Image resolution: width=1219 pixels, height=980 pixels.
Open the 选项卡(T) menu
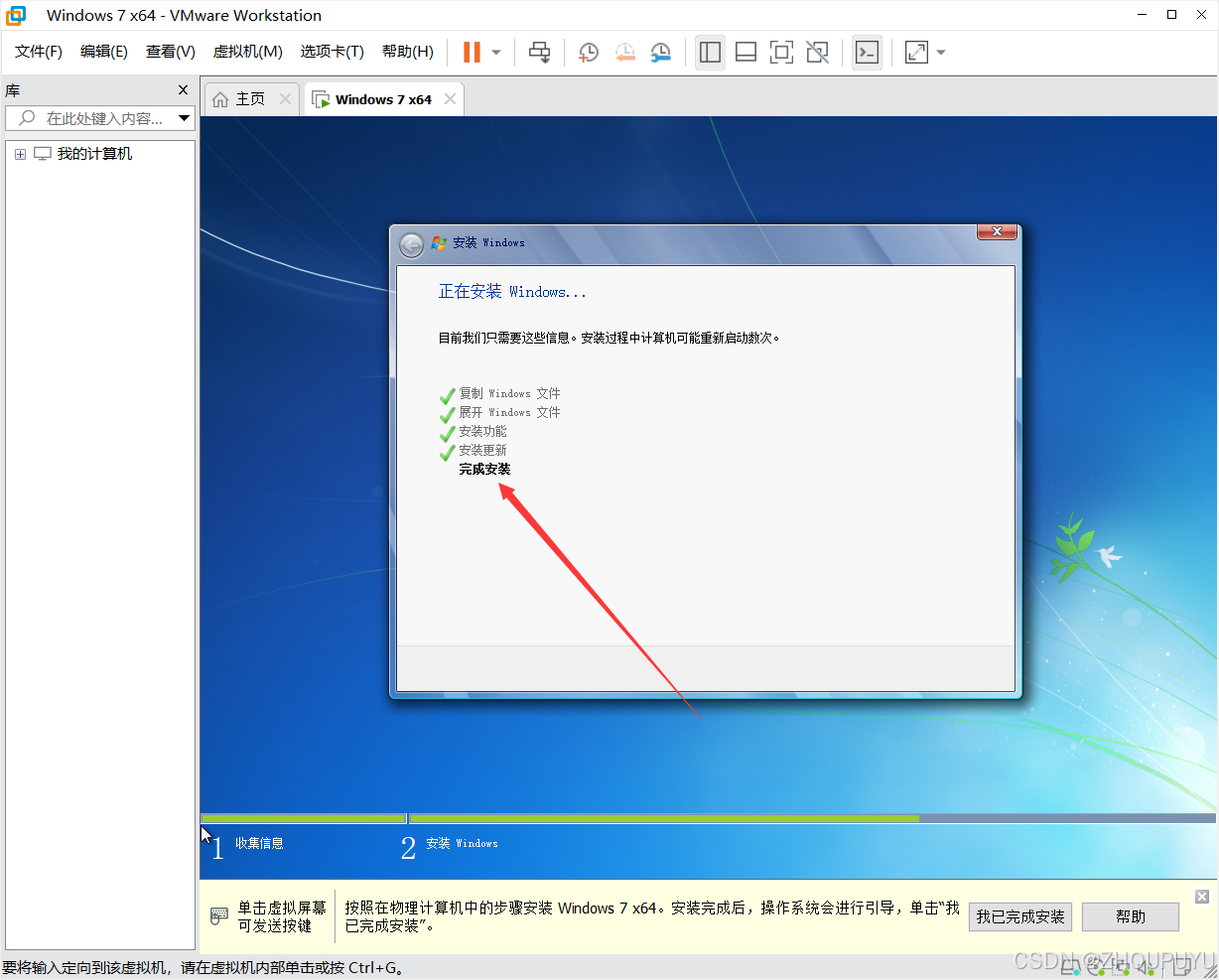[x=333, y=52]
